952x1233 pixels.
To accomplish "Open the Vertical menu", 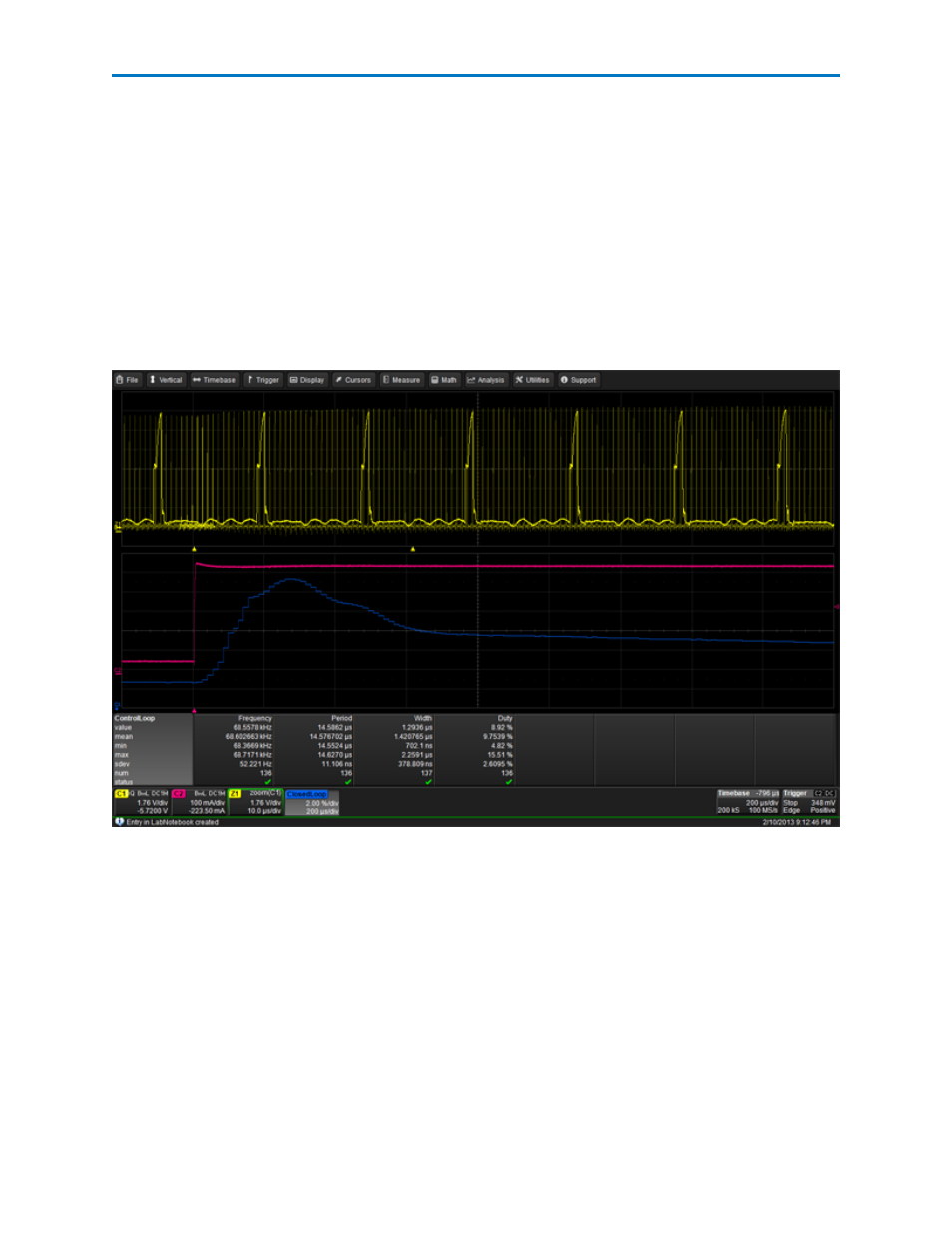I will 166,380.
